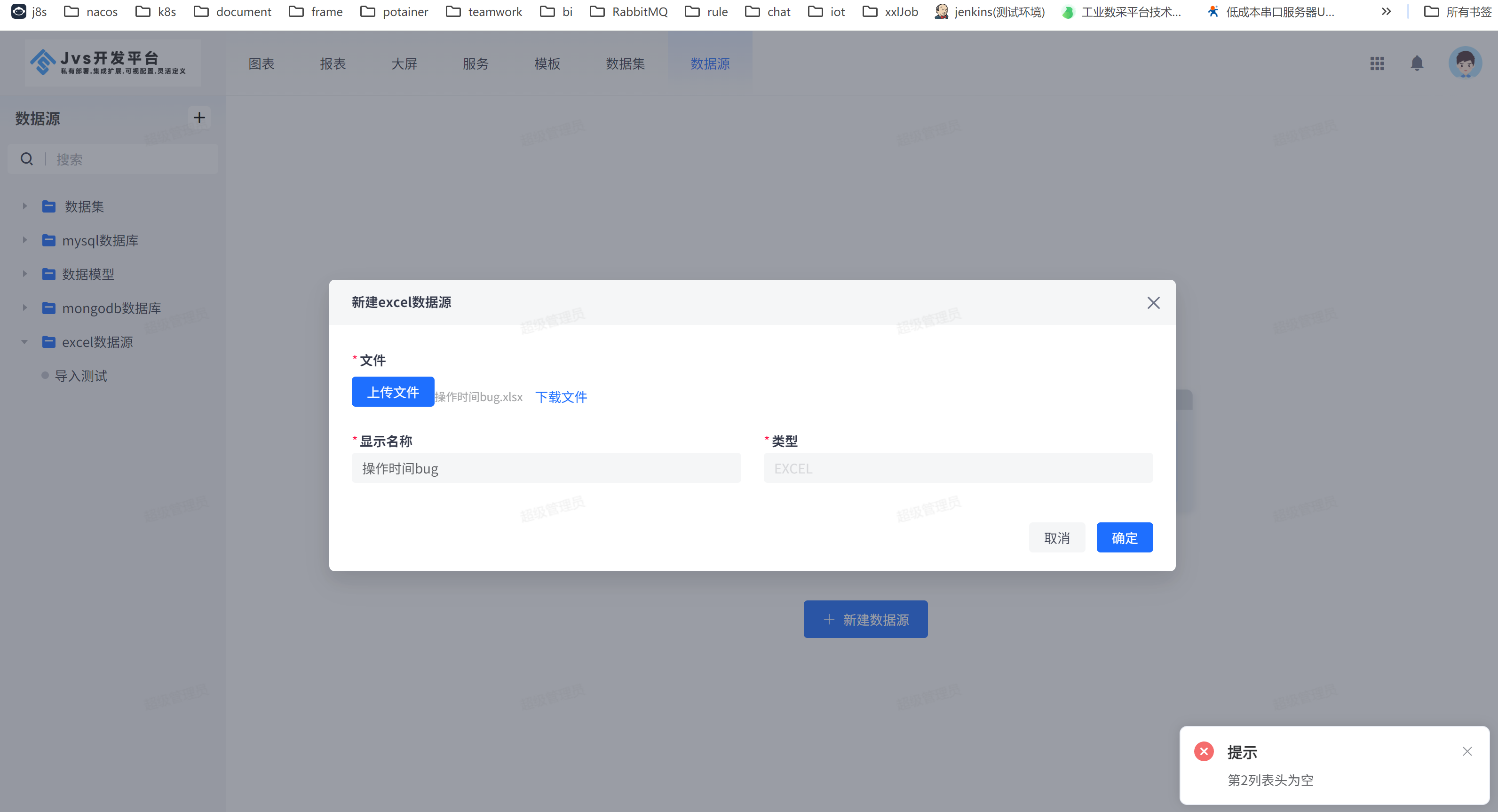Screen dimensions: 1498x812
Task: Dismiss the 提示 error notification
Action: click(x=1466, y=751)
